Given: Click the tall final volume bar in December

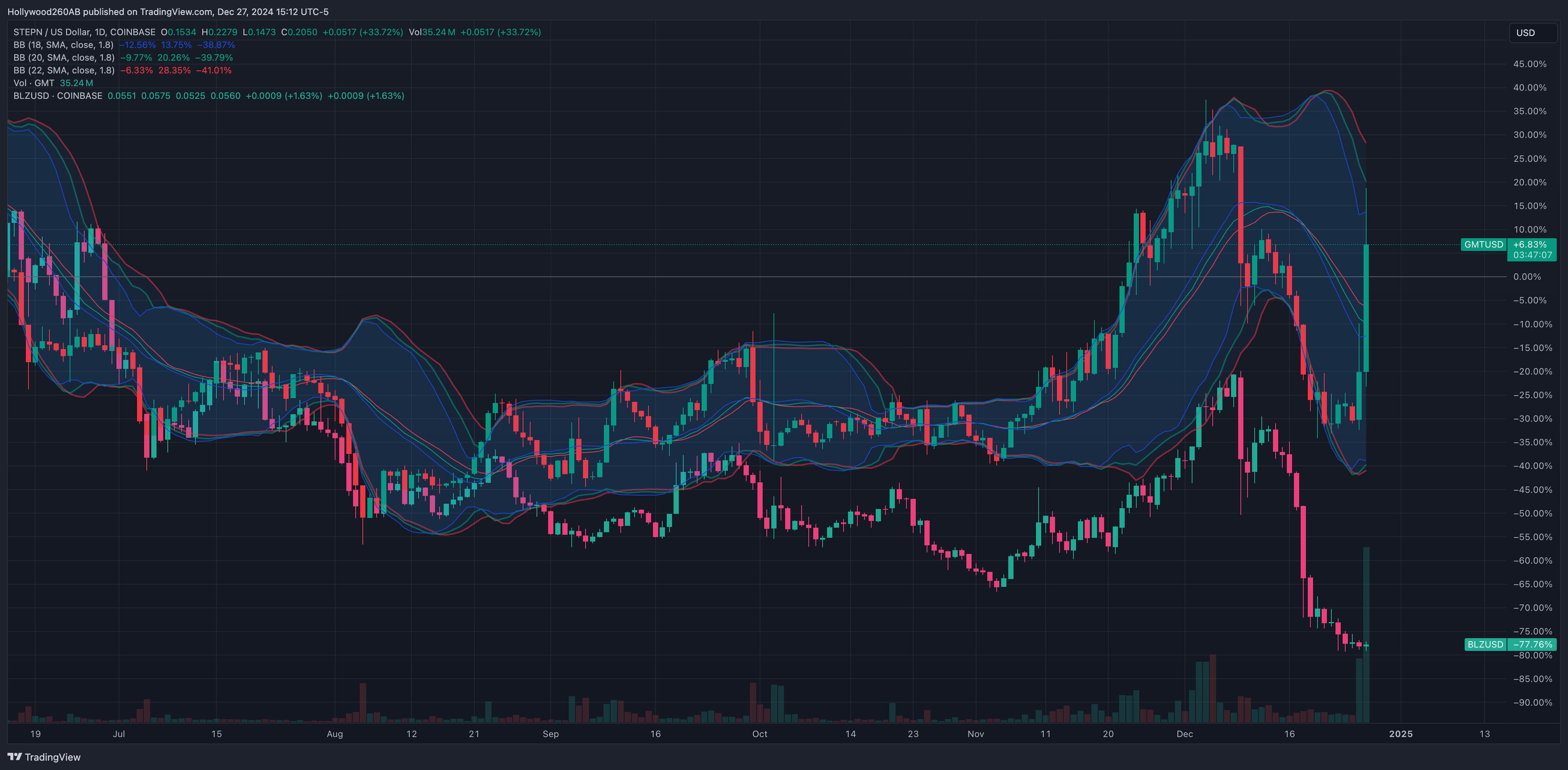Looking at the screenshot, I should tap(1367, 634).
